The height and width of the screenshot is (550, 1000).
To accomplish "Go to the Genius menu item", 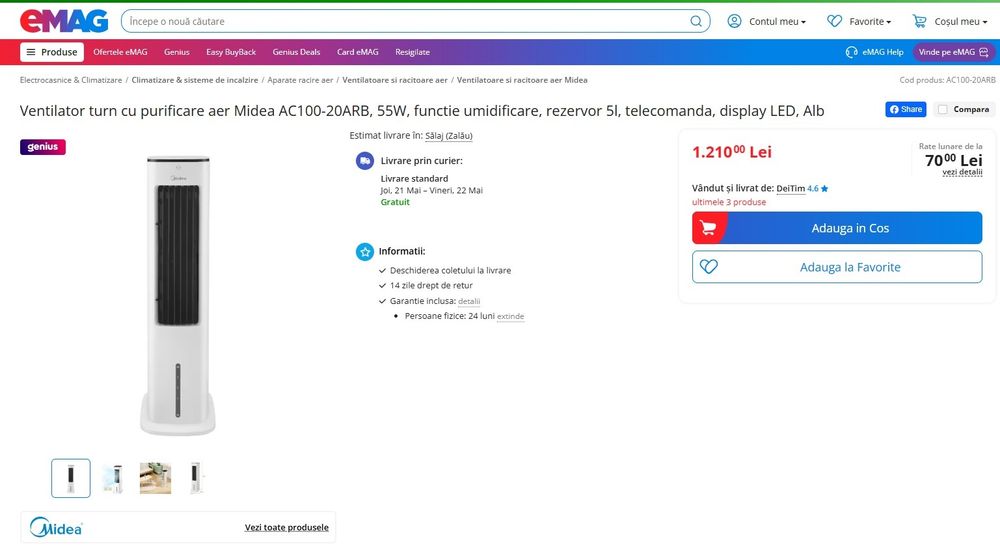I will click(x=177, y=52).
